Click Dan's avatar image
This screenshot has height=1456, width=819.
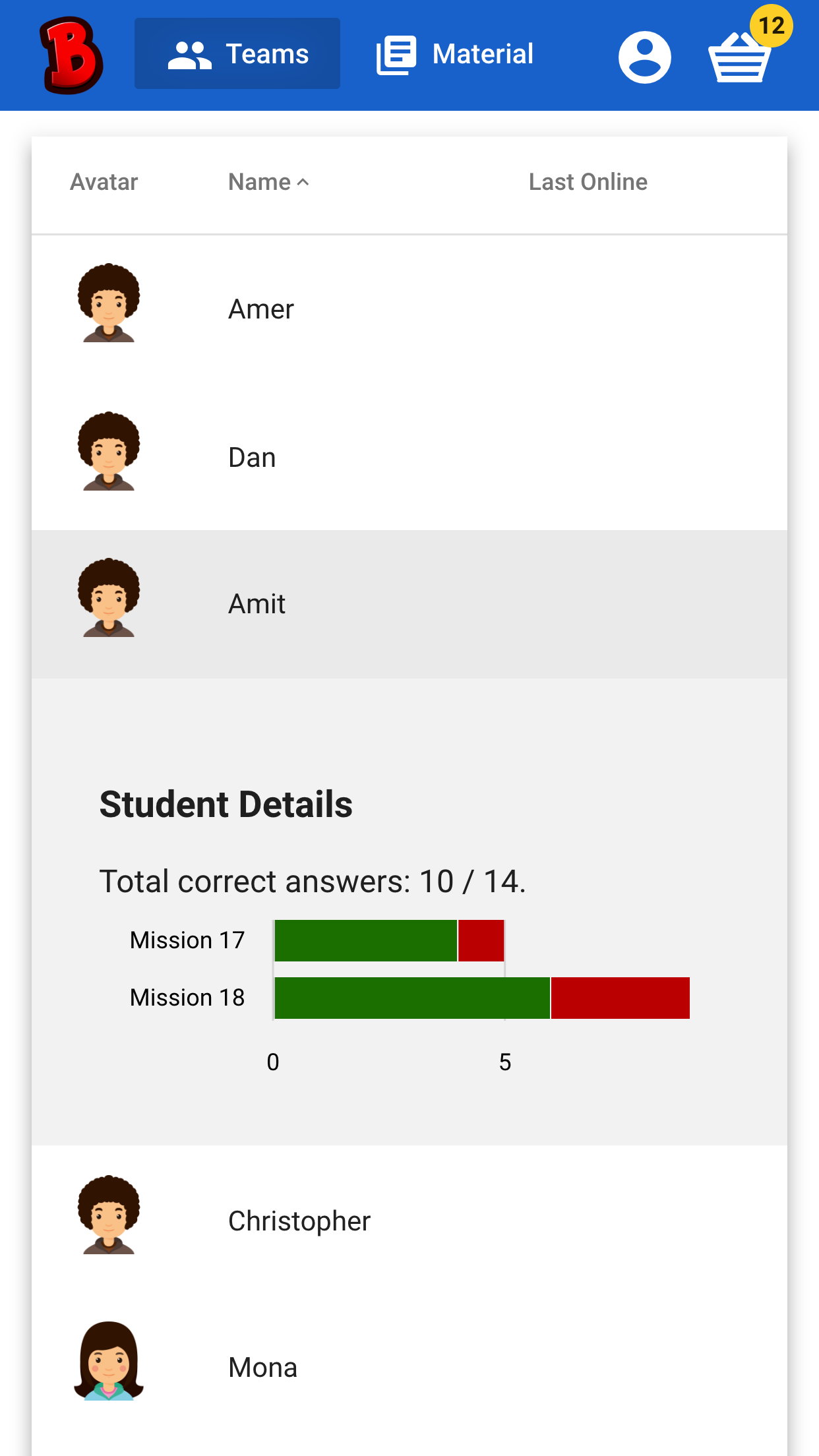click(109, 452)
